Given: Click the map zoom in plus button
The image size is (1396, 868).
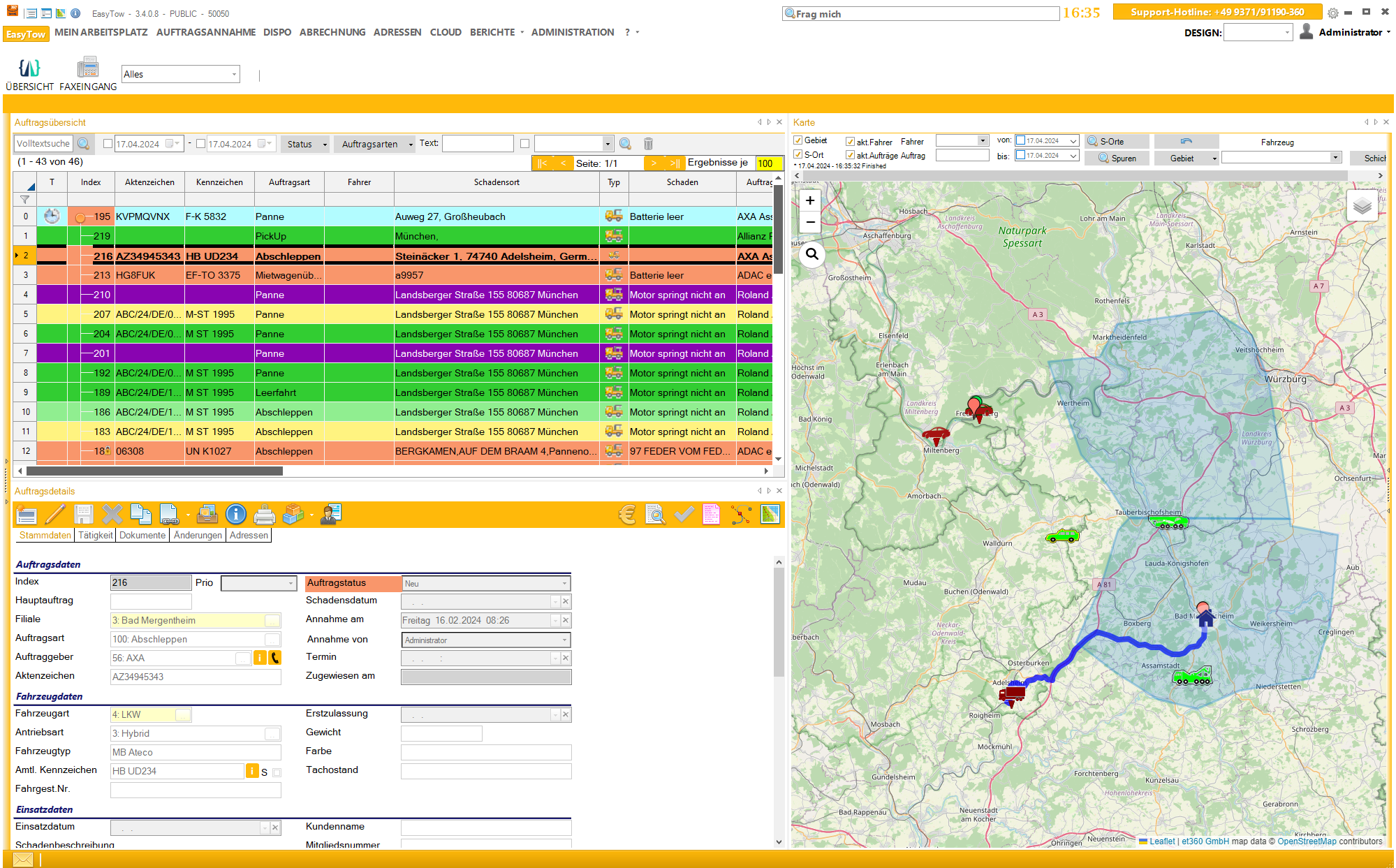Looking at the screenshot, I should coord(810,200).
